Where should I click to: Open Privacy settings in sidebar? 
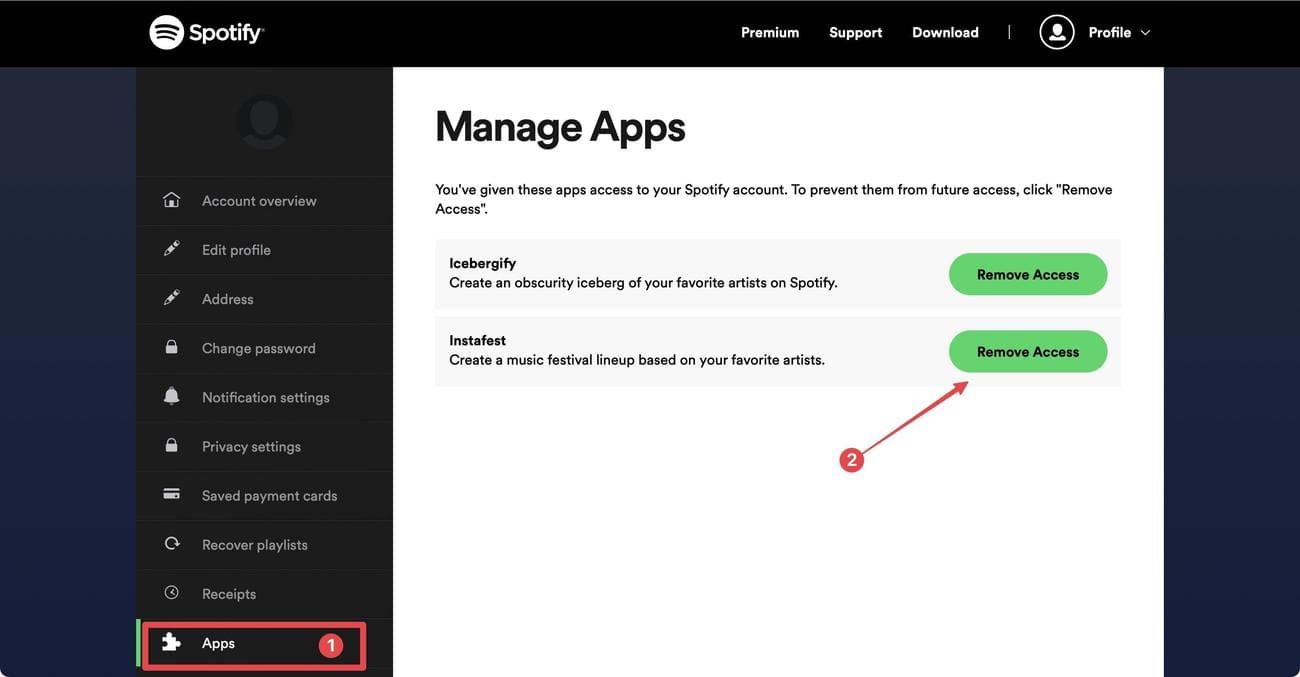pyautogui.click(x=251, y=446)
